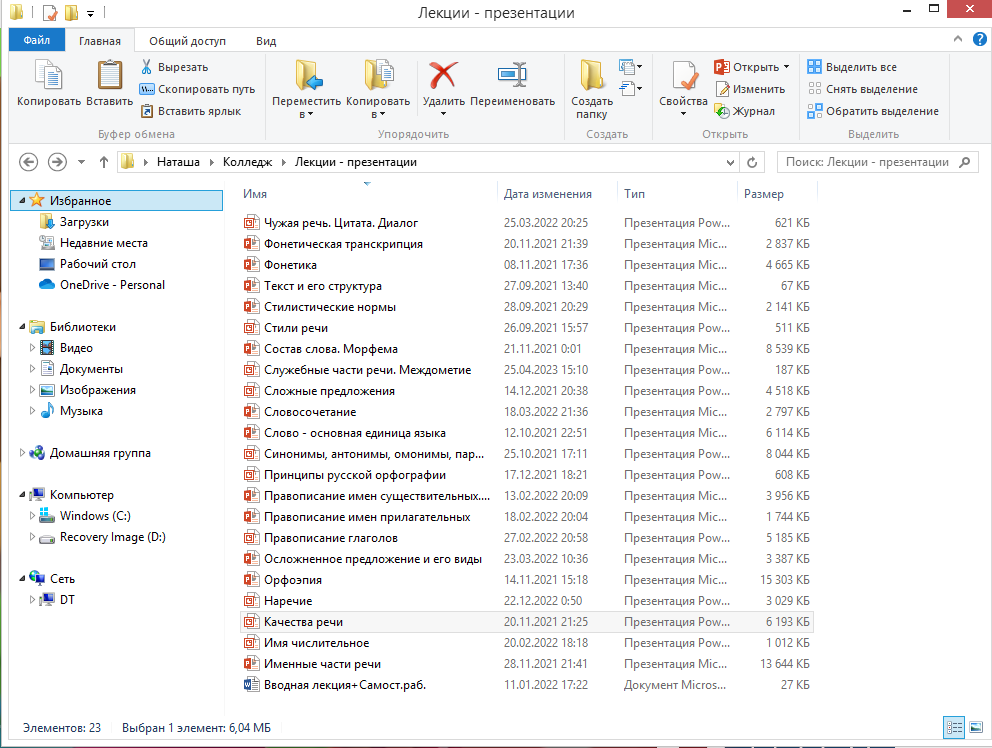The height and width of the screenshot is (748, 992).
Task: Open the Вид ribbon tab
Action: coord(266,41)
